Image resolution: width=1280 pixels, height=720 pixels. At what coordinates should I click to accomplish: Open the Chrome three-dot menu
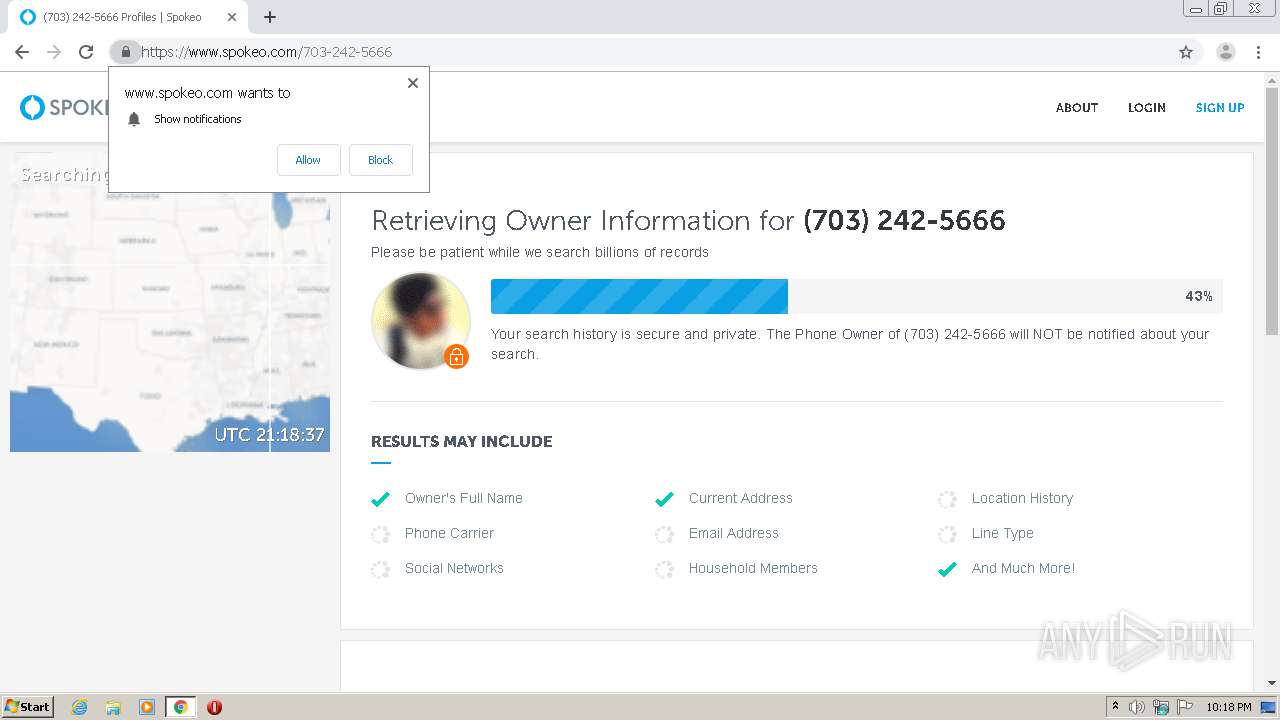[1259, 52]
